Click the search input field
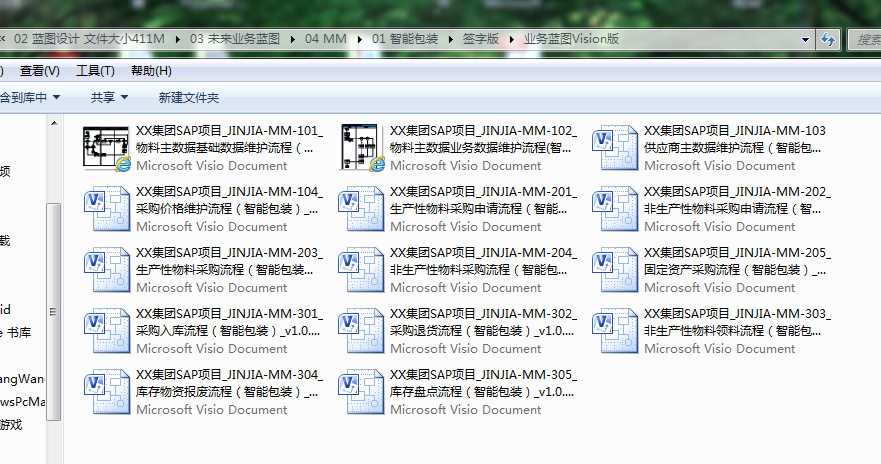 point(864,39)
